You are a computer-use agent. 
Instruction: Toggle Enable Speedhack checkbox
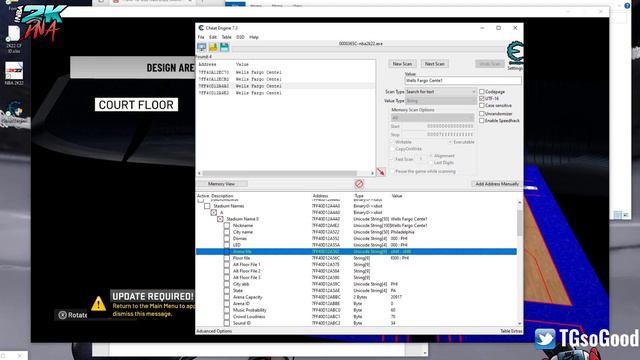(482, 121)
